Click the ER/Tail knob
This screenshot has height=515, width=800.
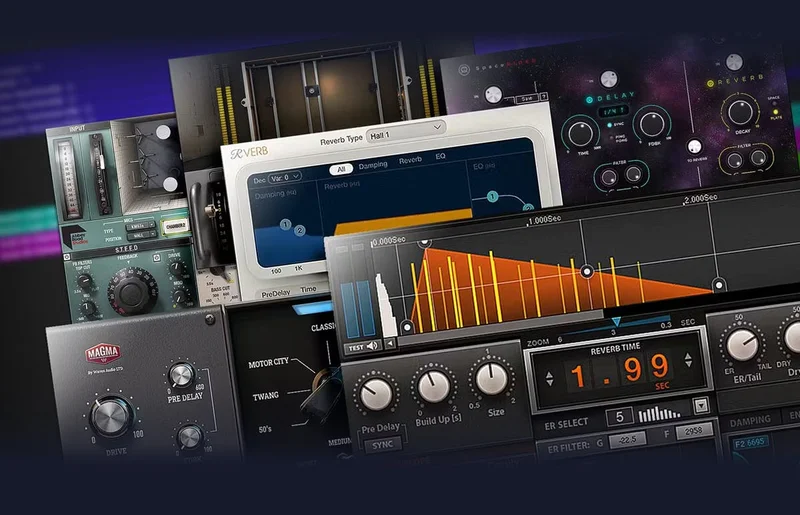(742, 345)
